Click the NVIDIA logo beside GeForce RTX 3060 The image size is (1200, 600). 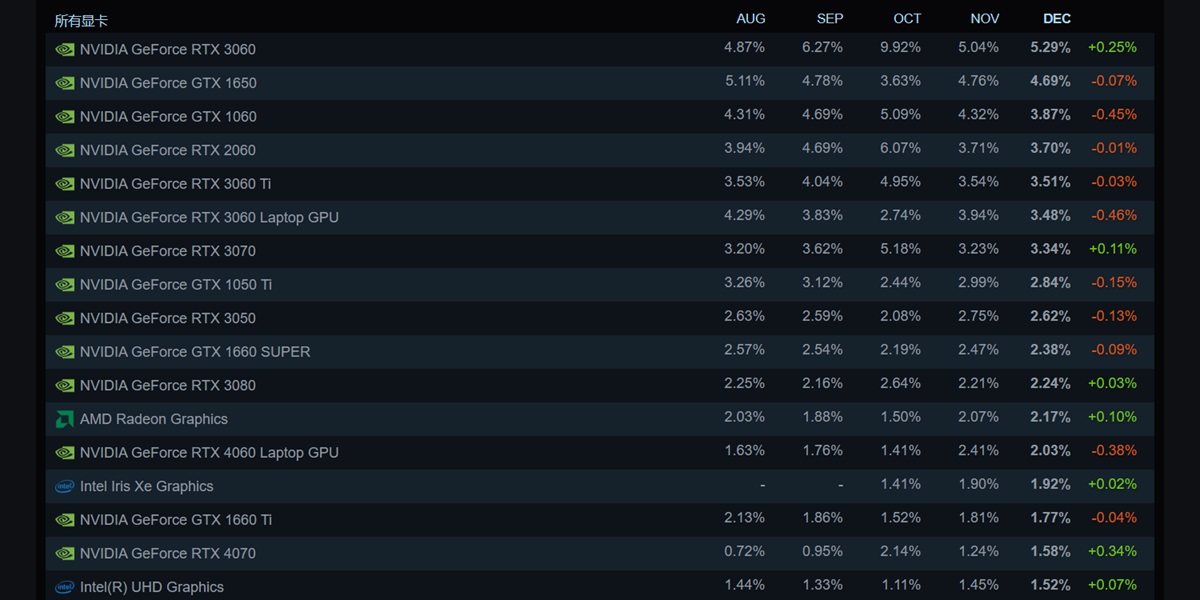pyautogui.click(x=65, y=50)
